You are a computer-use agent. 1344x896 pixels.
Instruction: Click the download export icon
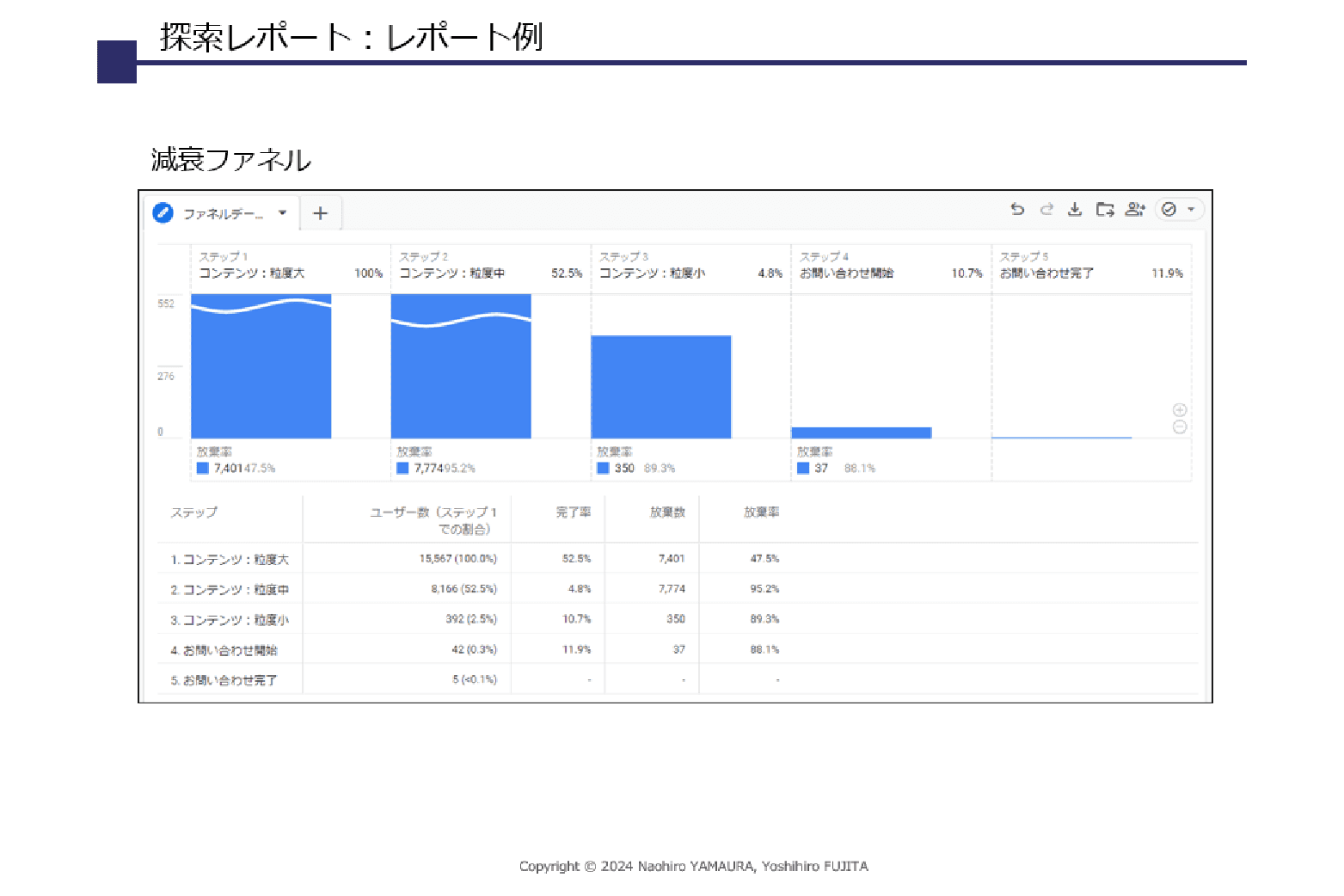pyautogui.click(x=1075, y=209)
